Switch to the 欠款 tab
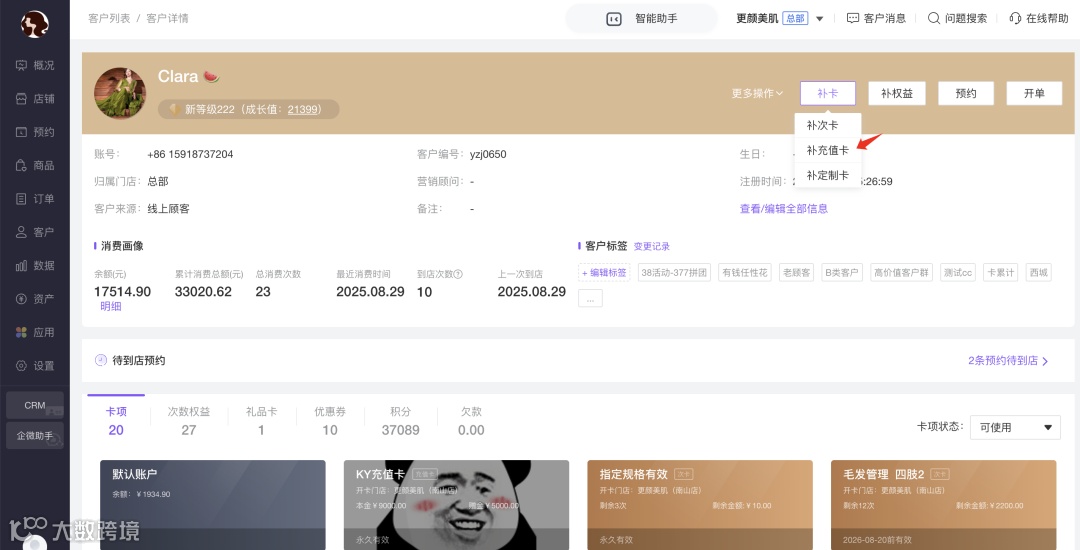The height and width of the screenshot is (550, 1080). click(x=471, y=421)
